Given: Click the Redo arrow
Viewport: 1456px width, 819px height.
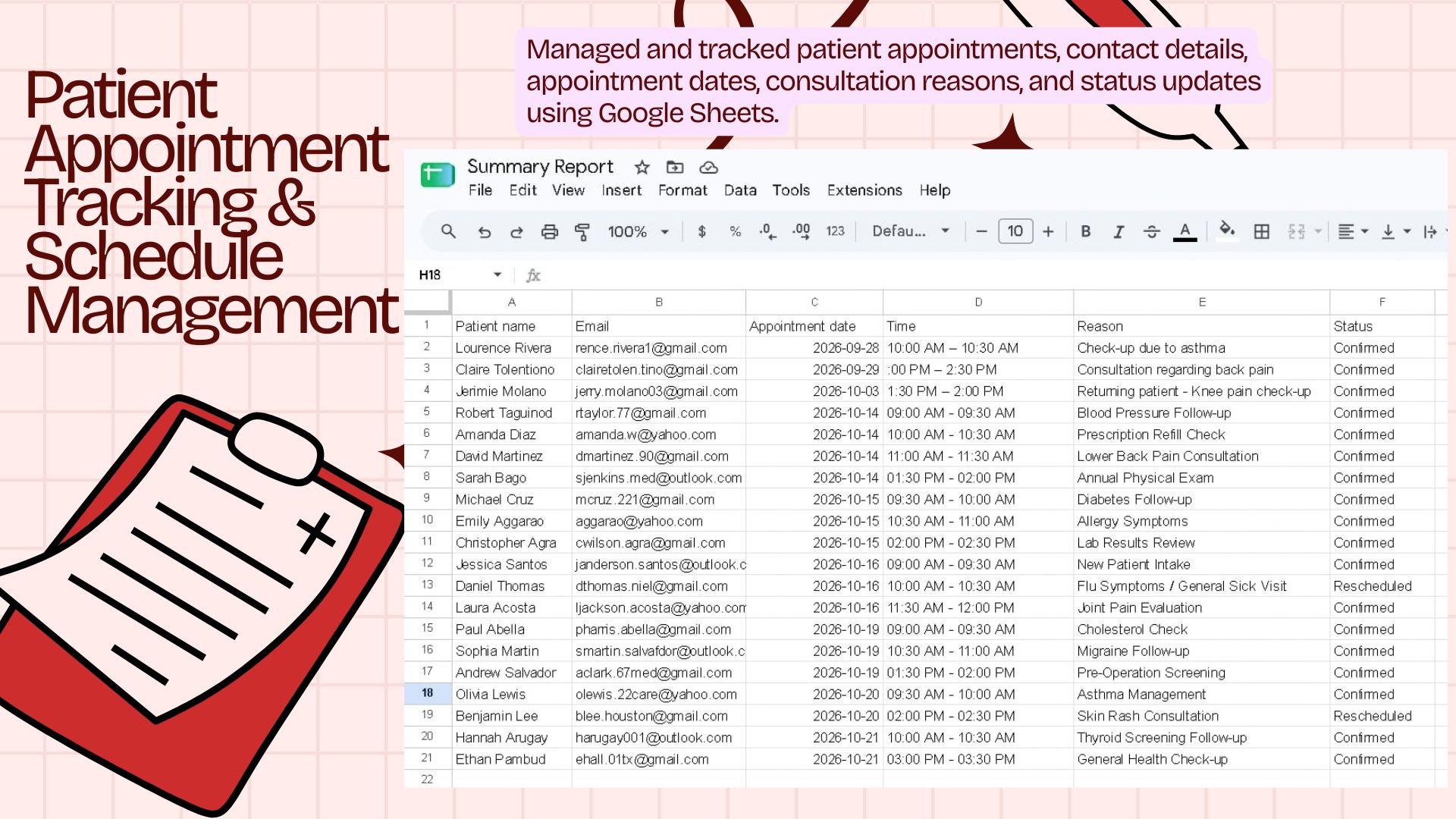Looking at the screenshot, I should [x=516, y=232].
